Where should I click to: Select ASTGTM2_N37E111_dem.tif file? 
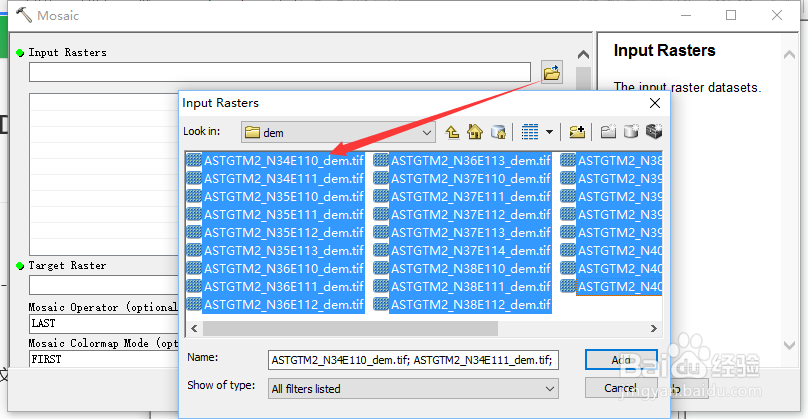click(470, 197)
